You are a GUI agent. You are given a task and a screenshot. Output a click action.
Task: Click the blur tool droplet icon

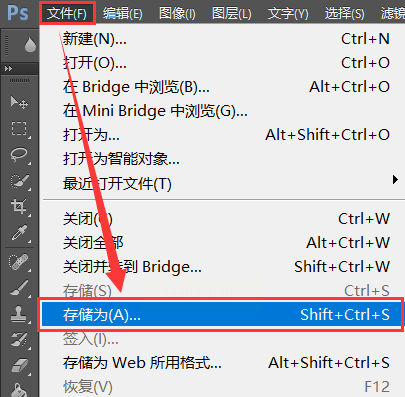30,45
